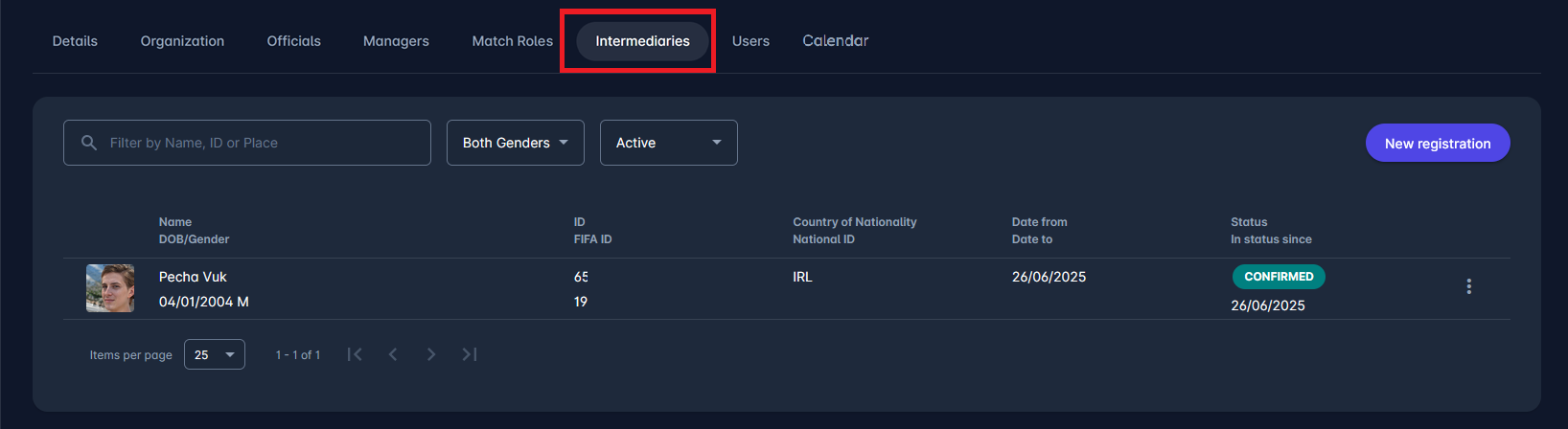Open Pecha Vuk's profile photo

point(110,288)
